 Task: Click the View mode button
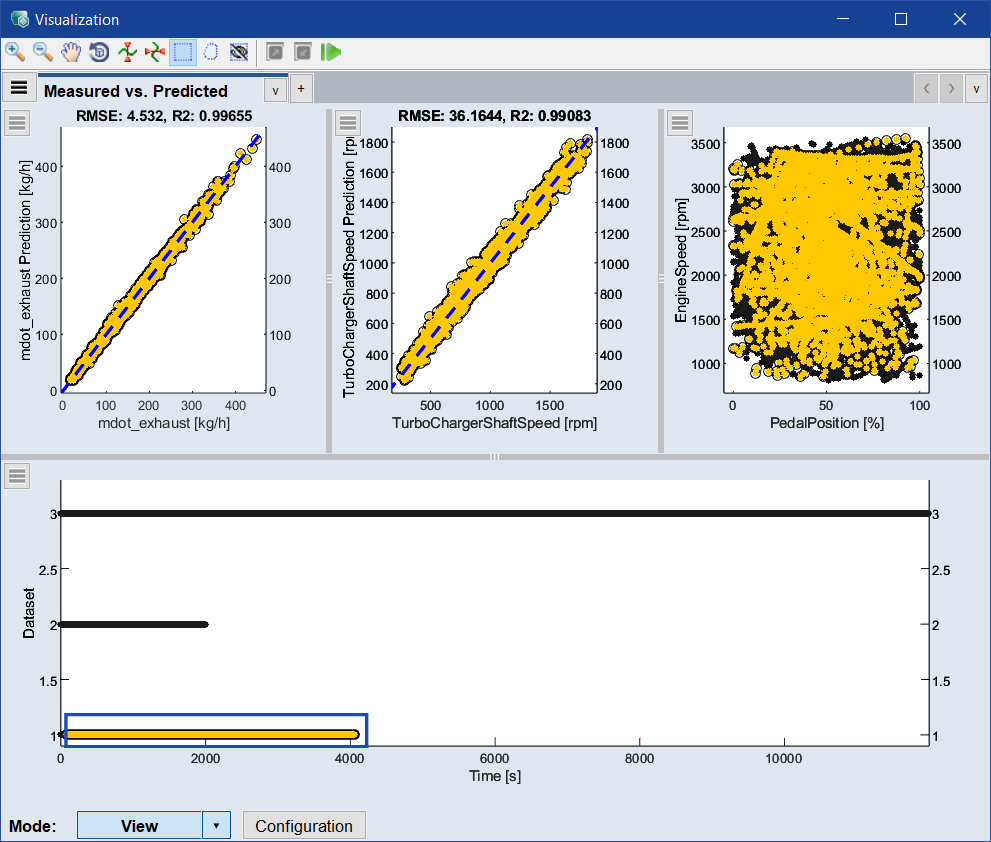point(139,826)
